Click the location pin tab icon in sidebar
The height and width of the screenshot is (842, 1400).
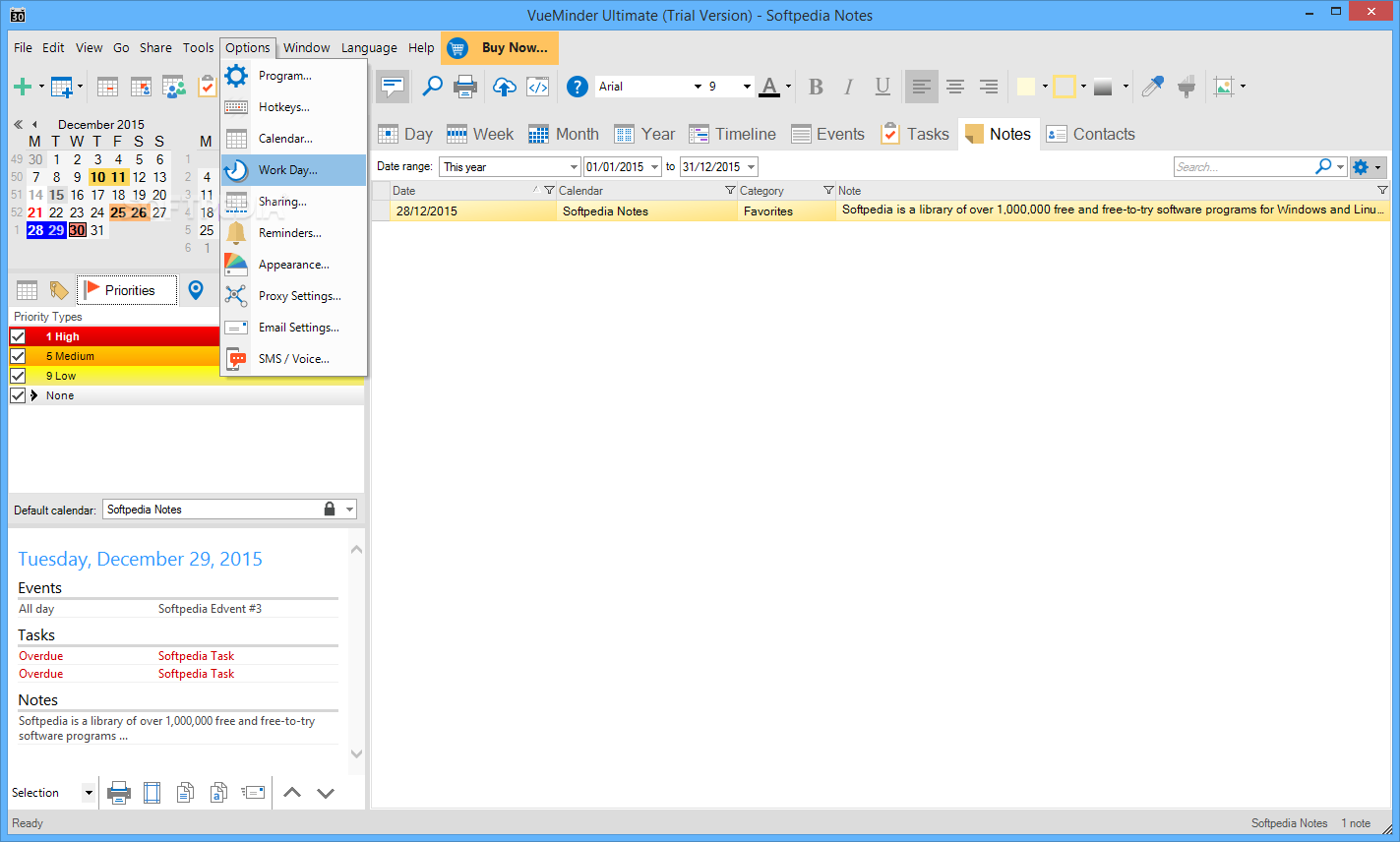[x=196, y=289]
